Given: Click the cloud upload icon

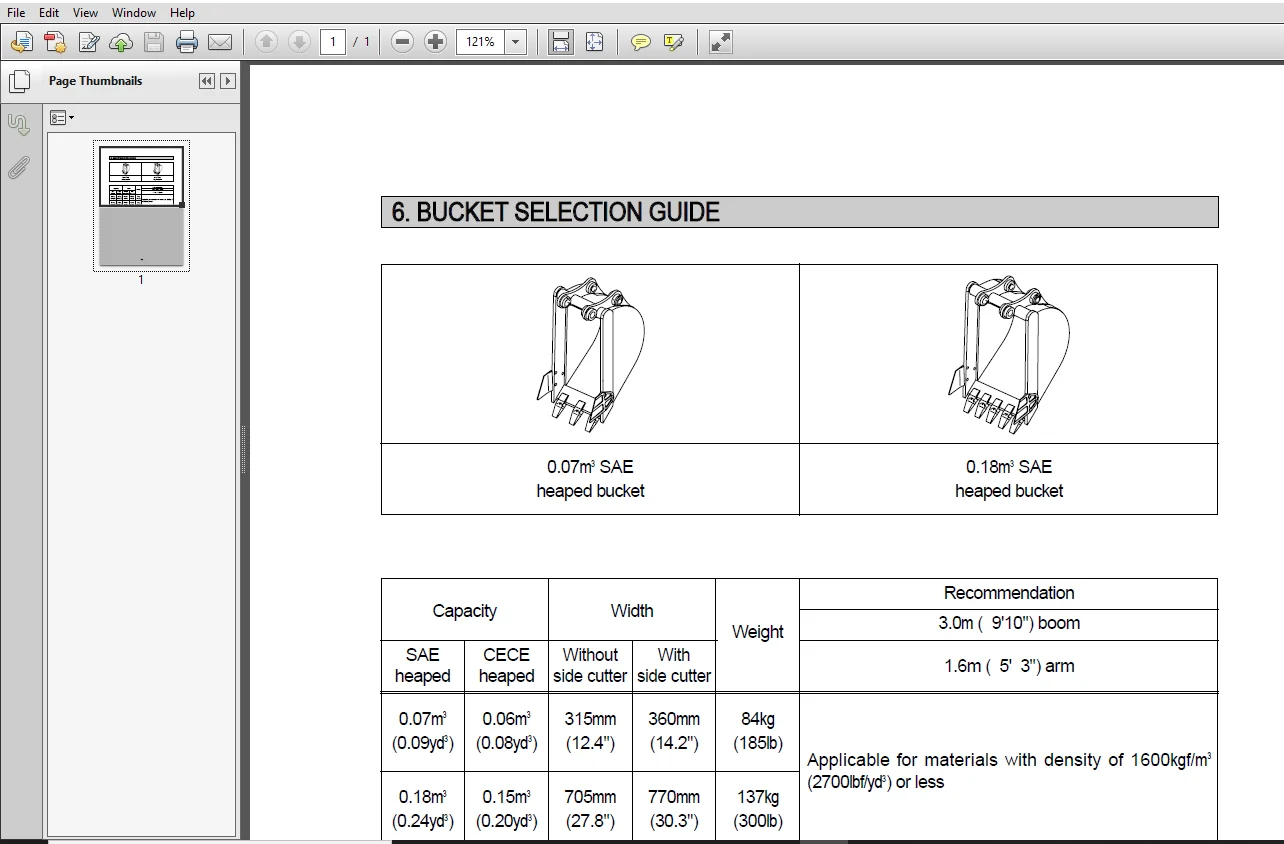Looking at the screenshot, I should tap(121, 42).
